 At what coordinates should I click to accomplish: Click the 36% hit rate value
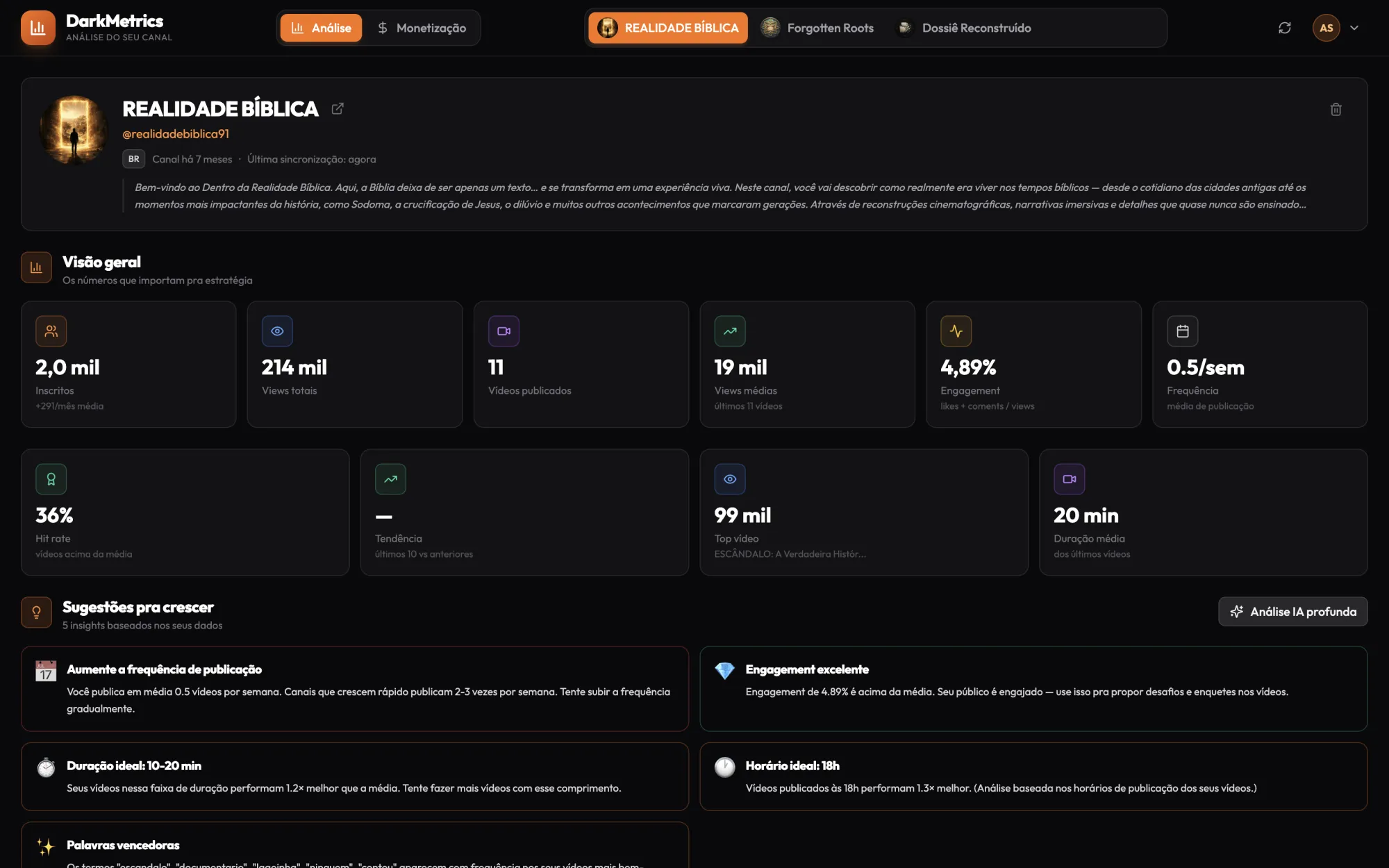point(54,515)
